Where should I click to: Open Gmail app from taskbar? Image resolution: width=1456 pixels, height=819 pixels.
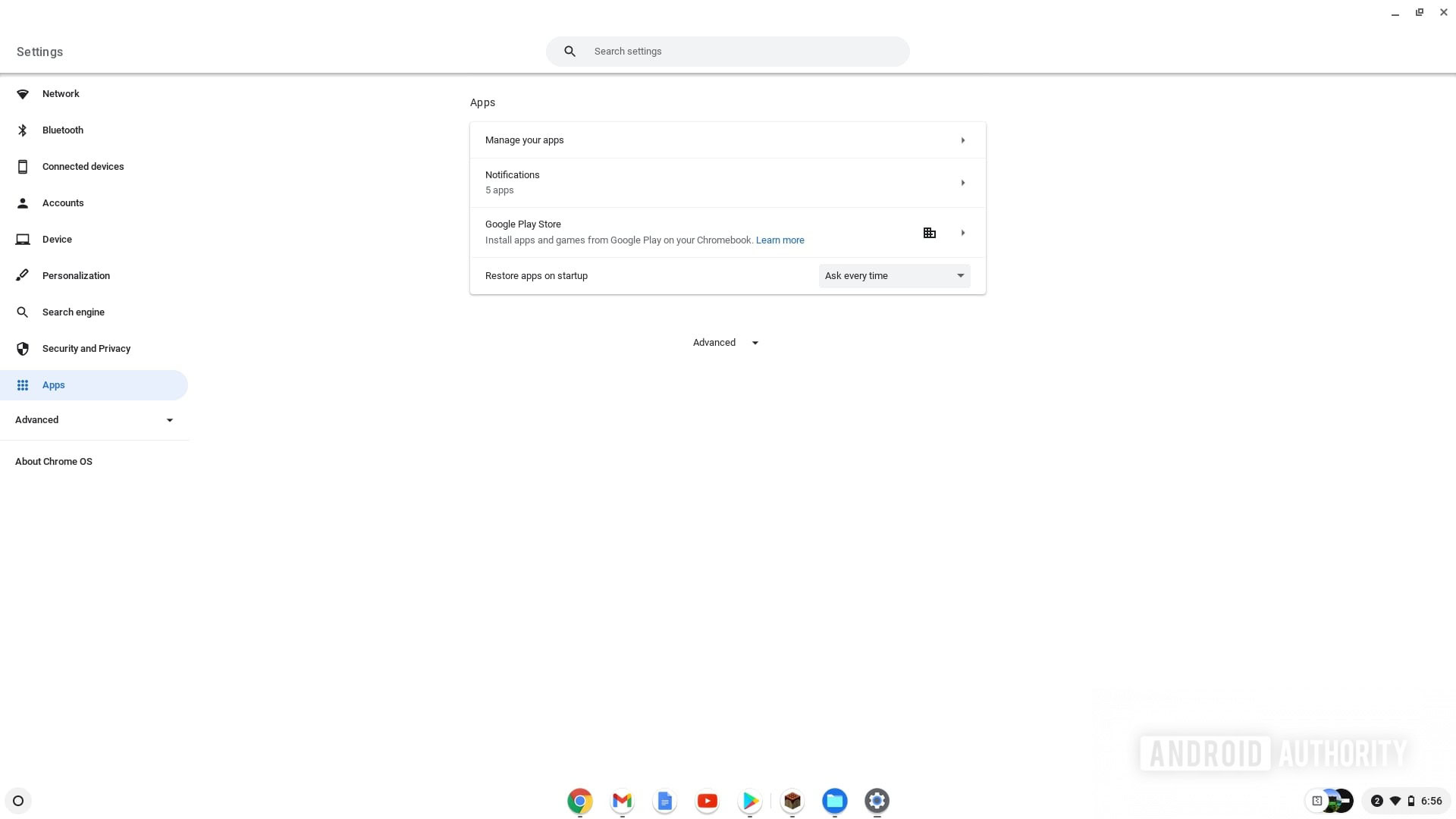pyautogui.click(x=621, y=800)
